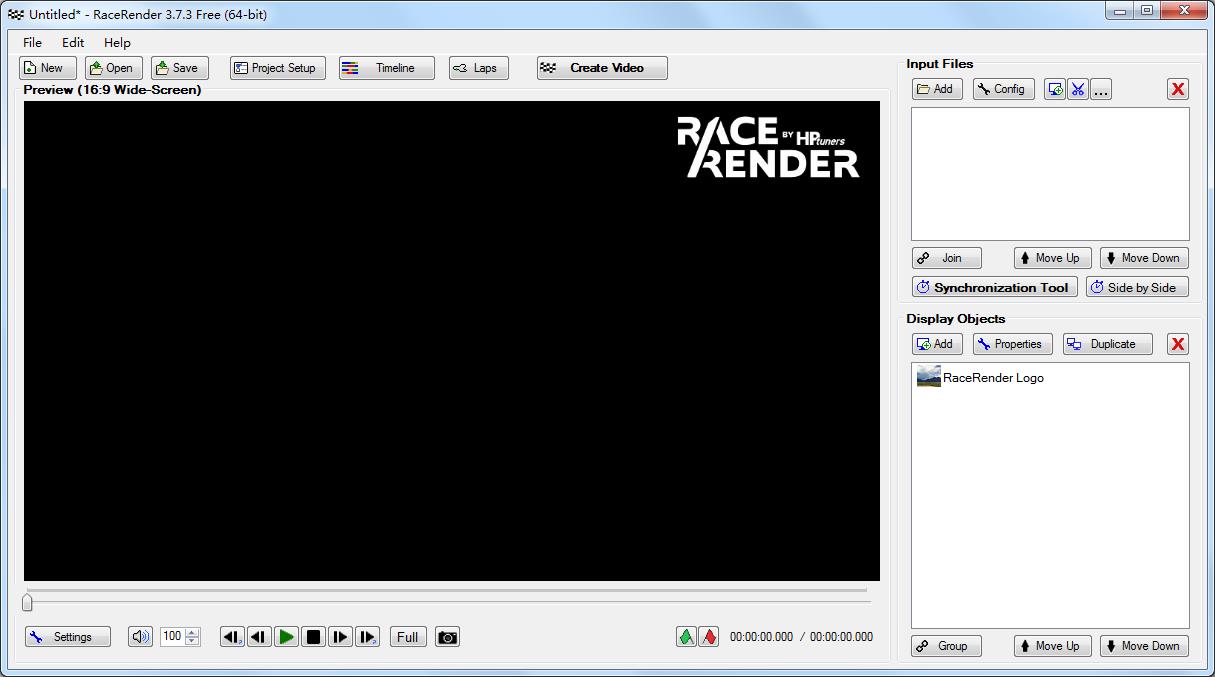Click Side by Side button
This screenshot has height=677, width=1215.
tap(1138, 287)
